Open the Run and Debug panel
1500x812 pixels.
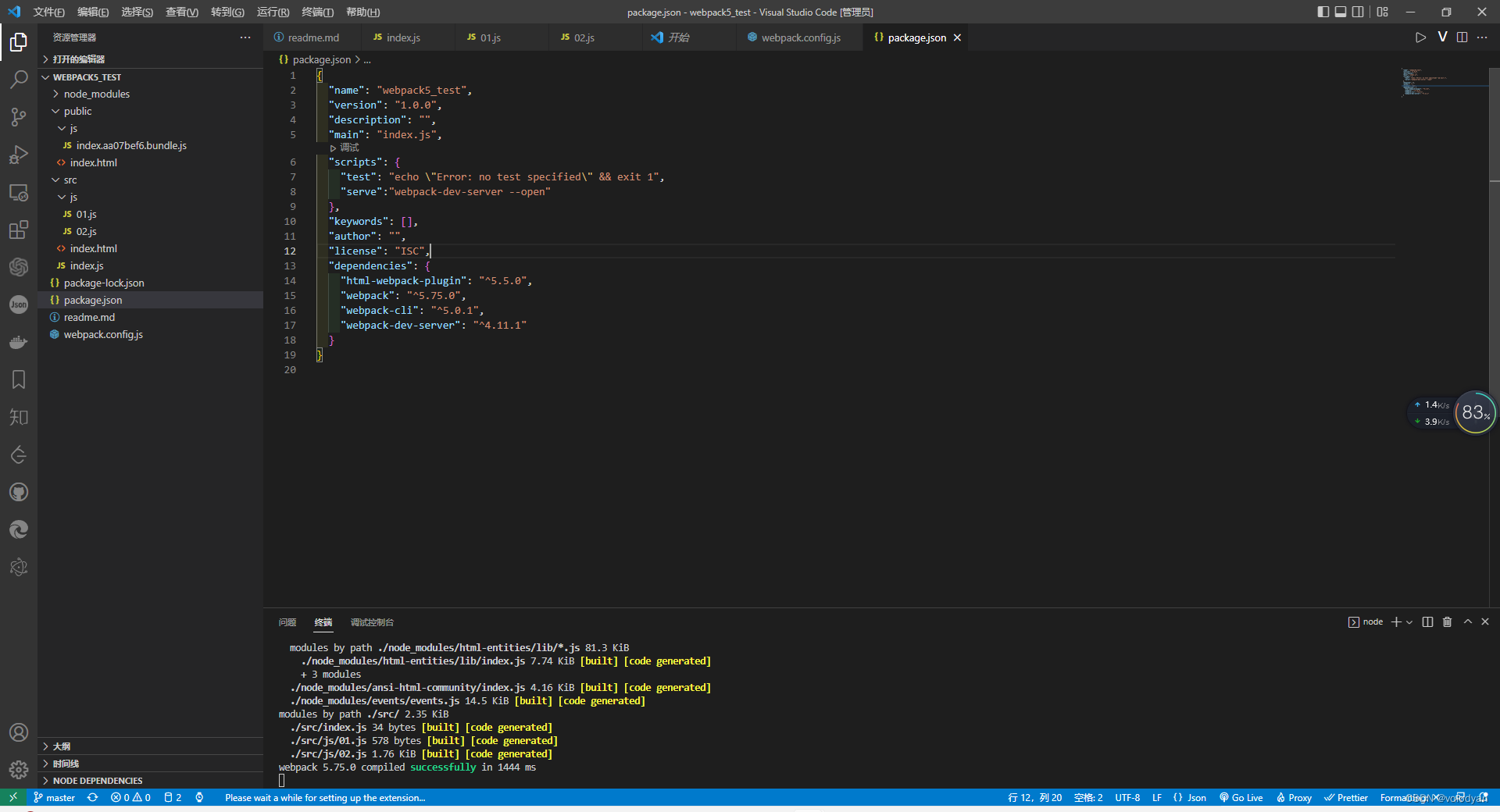click(19, 155)
